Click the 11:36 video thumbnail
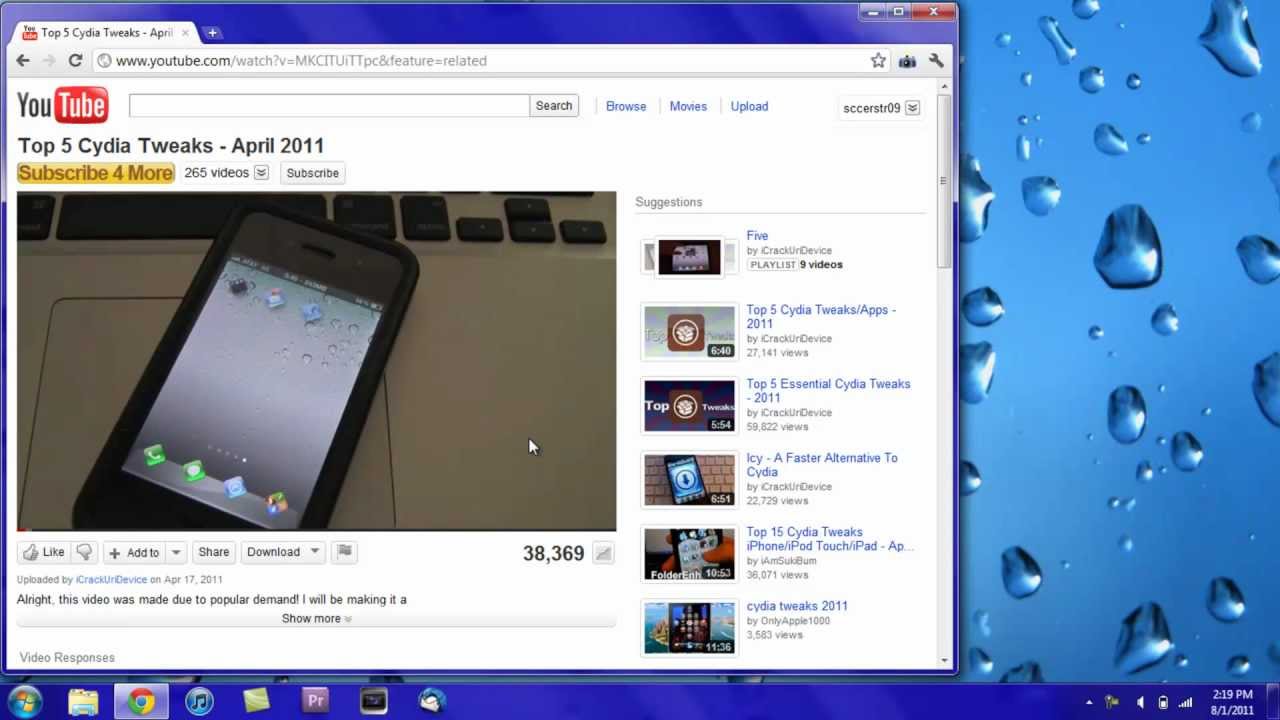This screenshot has height=720, width=1280. point(689,628)
